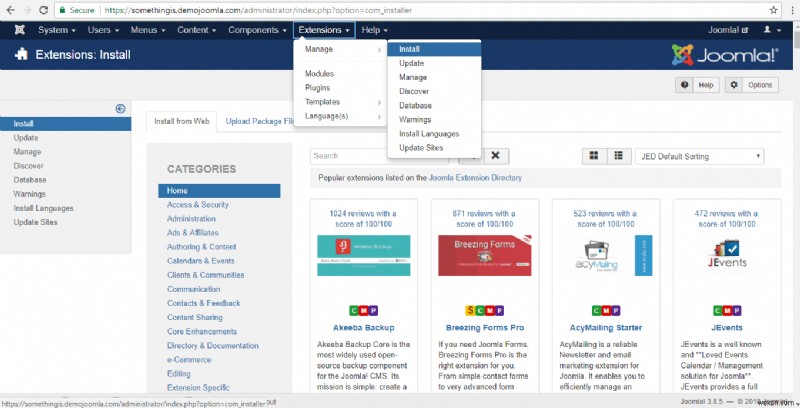The height and width of the screenshot is (408, 800).
Task: Open the Joomla Extension Directory link
Action: [475, 178]
